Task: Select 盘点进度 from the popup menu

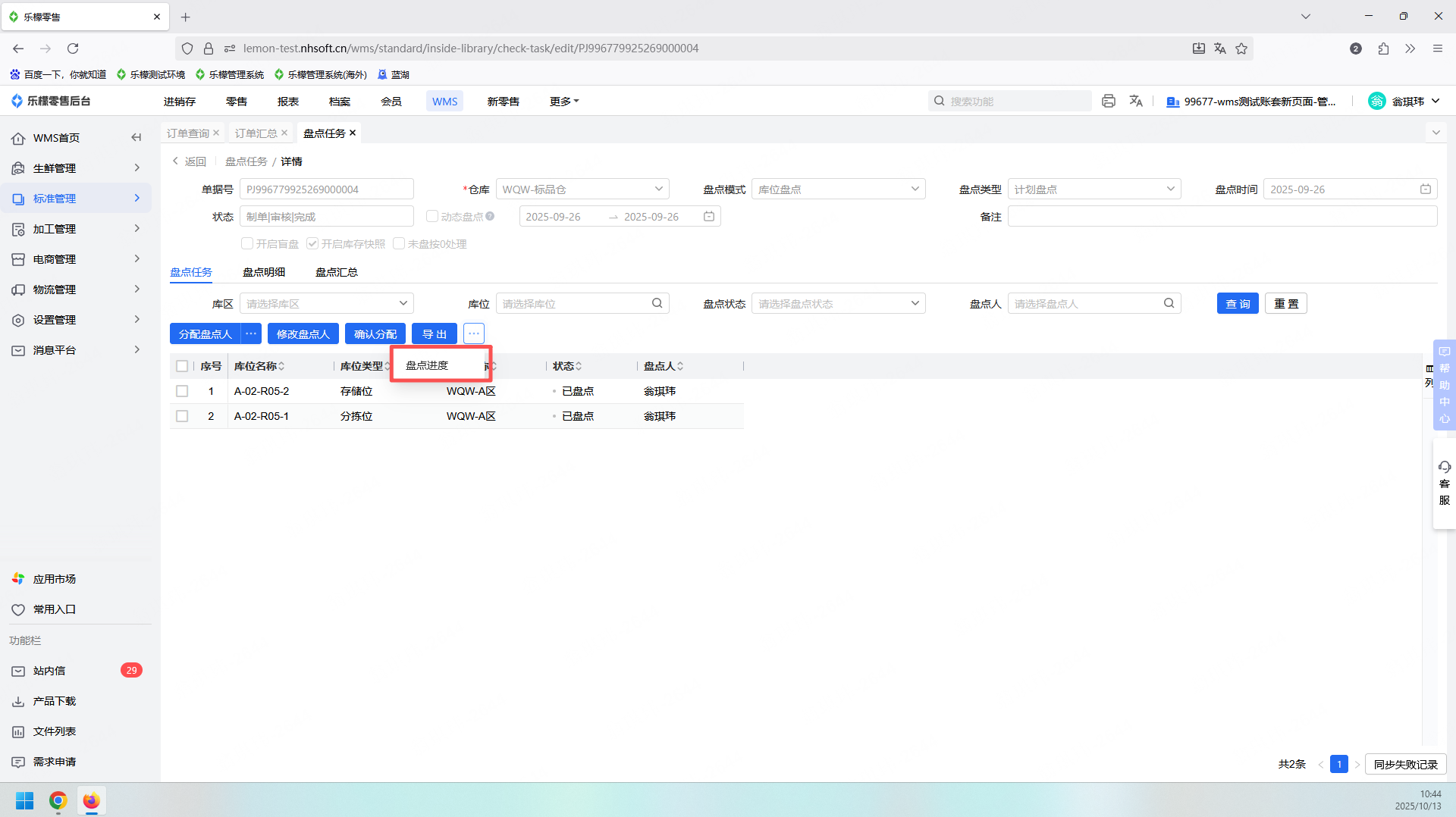Action: click(427, 365)
